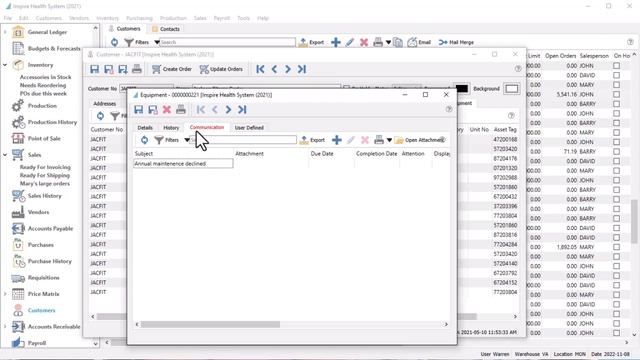Select 'Annual maintenence declined' row
Viewport: 640px width, 360px height.
coord(183,163)
